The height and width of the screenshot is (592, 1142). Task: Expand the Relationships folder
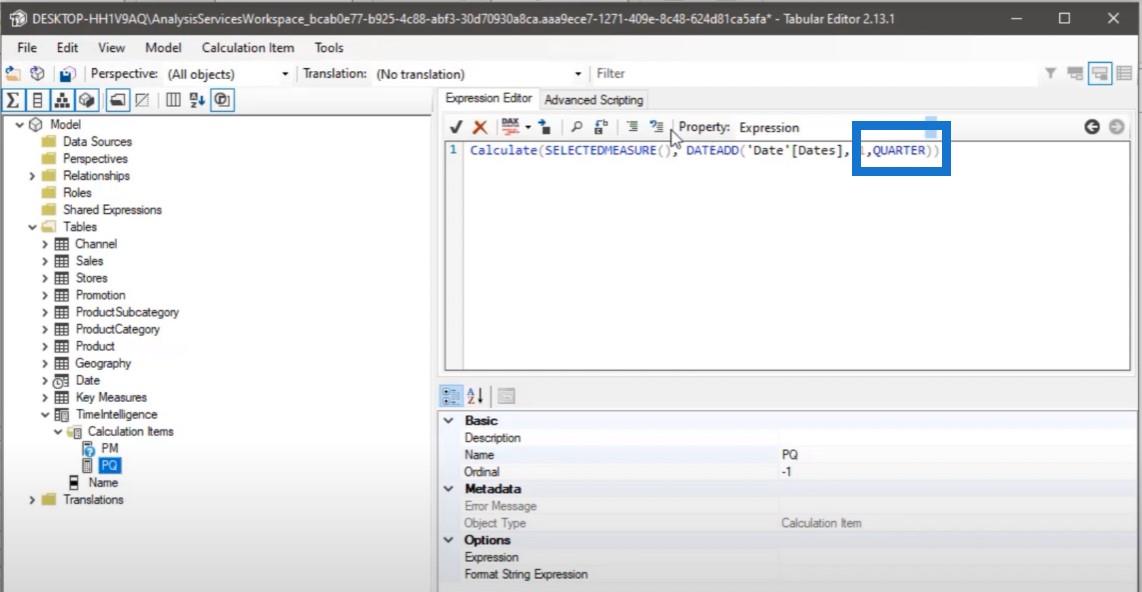[x=32, y=175]
